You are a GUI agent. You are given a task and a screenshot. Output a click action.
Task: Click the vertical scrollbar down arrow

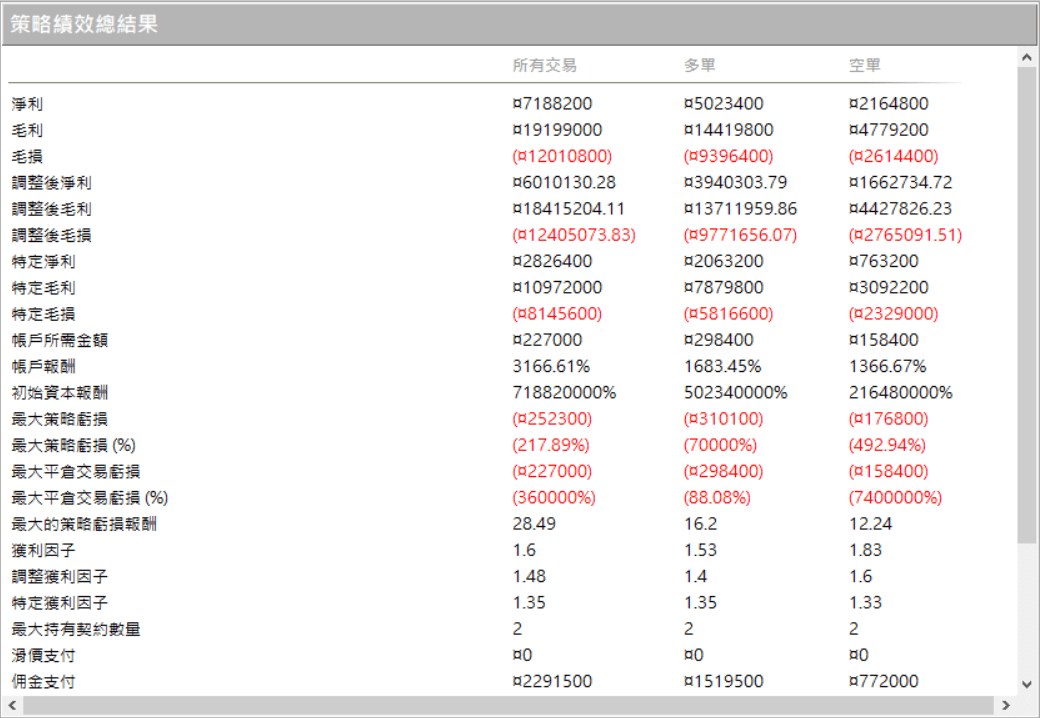[1027, 685]
